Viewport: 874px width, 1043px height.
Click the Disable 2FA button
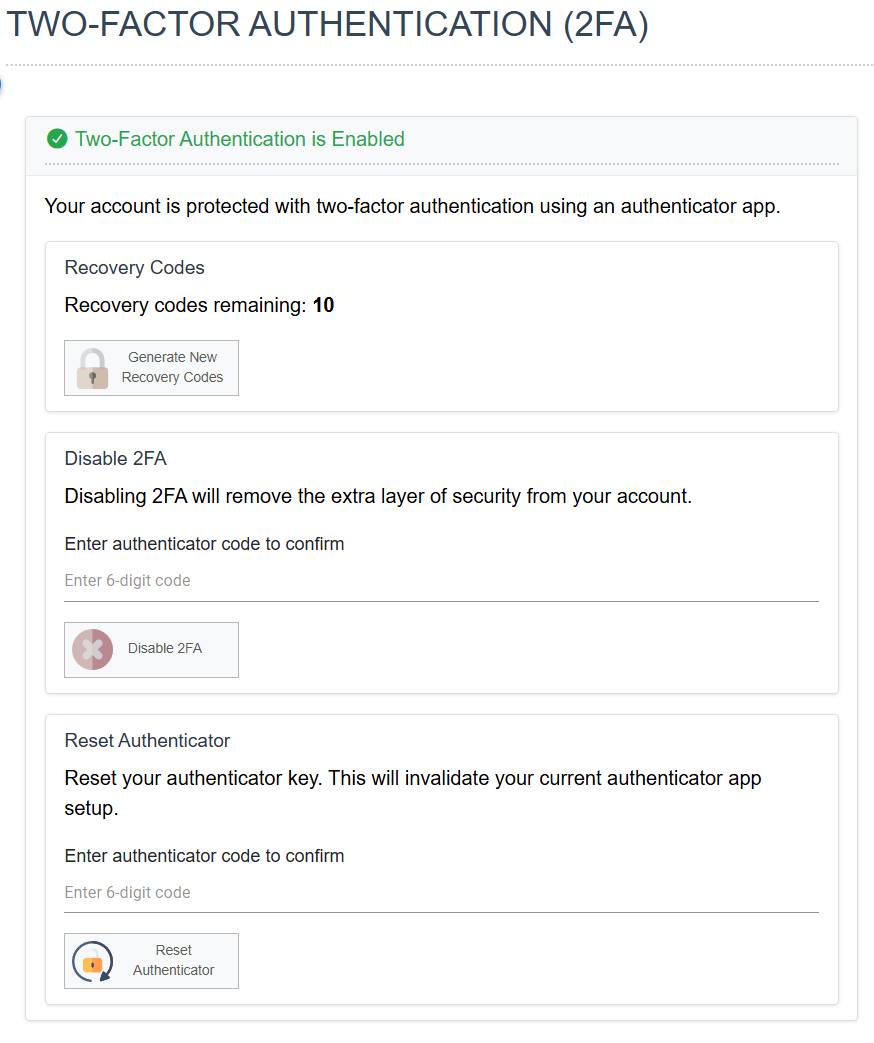[x=151, y=650]
